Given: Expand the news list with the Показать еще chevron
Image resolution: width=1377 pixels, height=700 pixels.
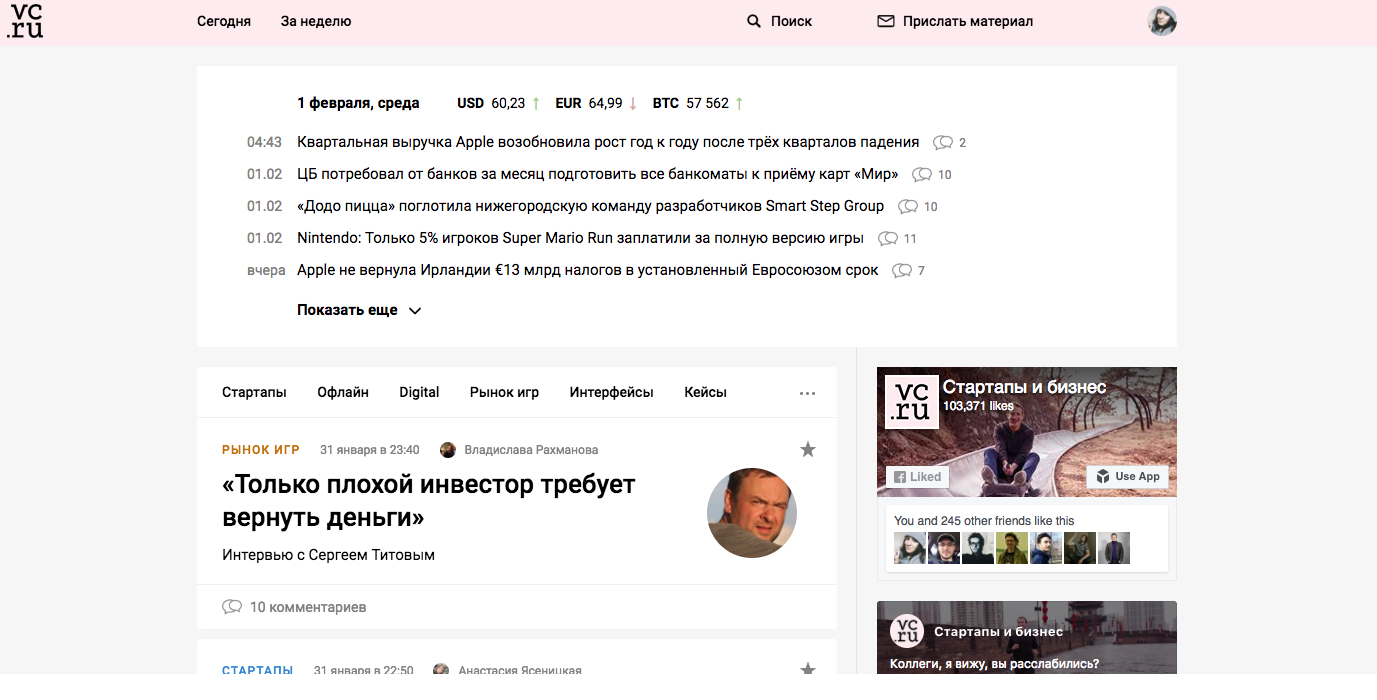Looking at the screenshot, I should 415,311.
